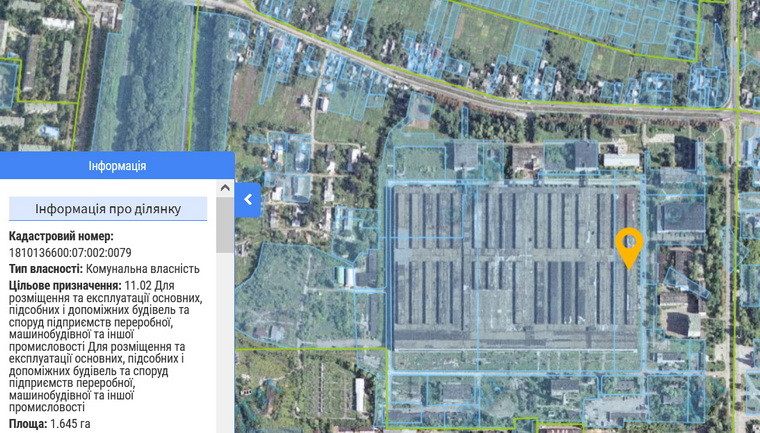Click scrollbar track below the thumb
This screenshot has width=760, height=433.
coord(225,350)
